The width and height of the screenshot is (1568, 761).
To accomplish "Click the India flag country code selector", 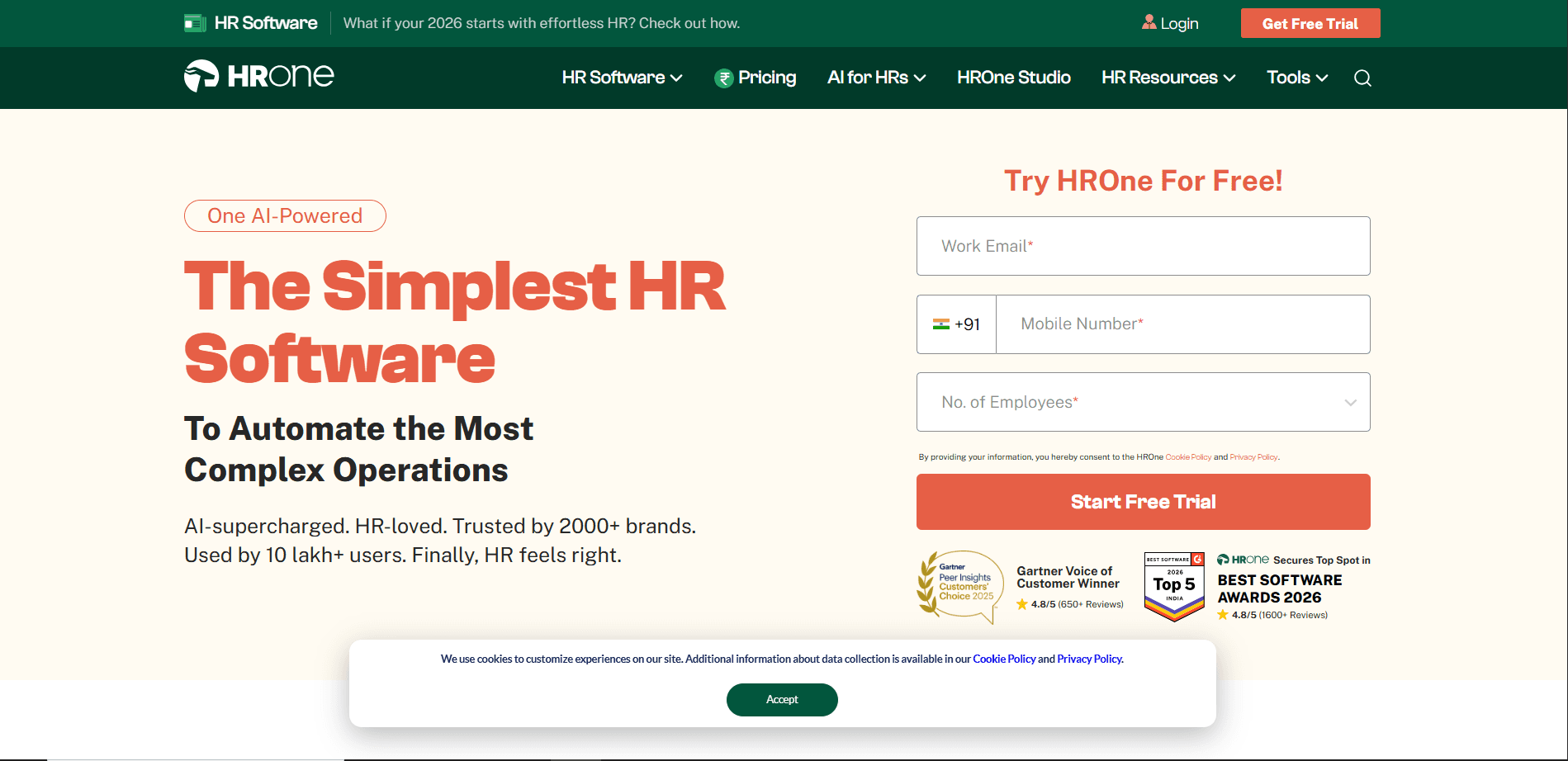I will (956, 324).
